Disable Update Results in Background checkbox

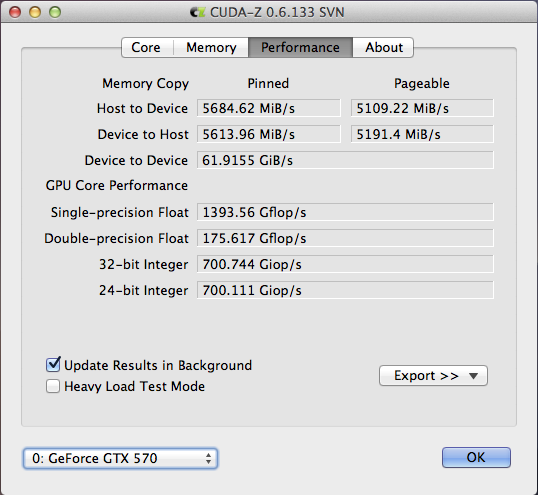pos(53,365)
